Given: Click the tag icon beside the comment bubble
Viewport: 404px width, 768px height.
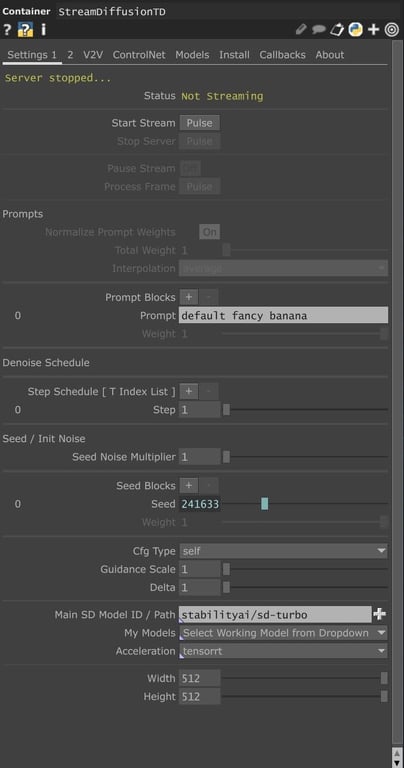Looking at the screenshot, I should pos(337,30).
